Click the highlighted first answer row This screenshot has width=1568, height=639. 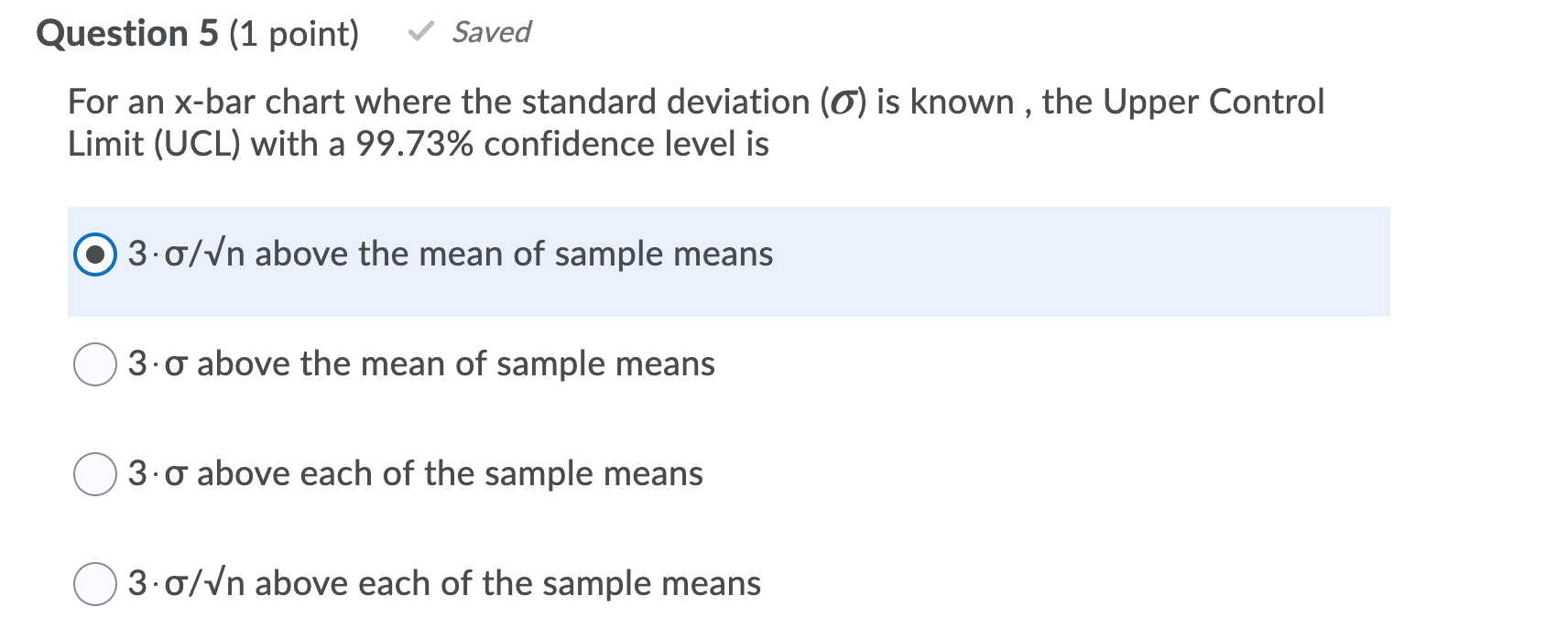click(733, 261)
